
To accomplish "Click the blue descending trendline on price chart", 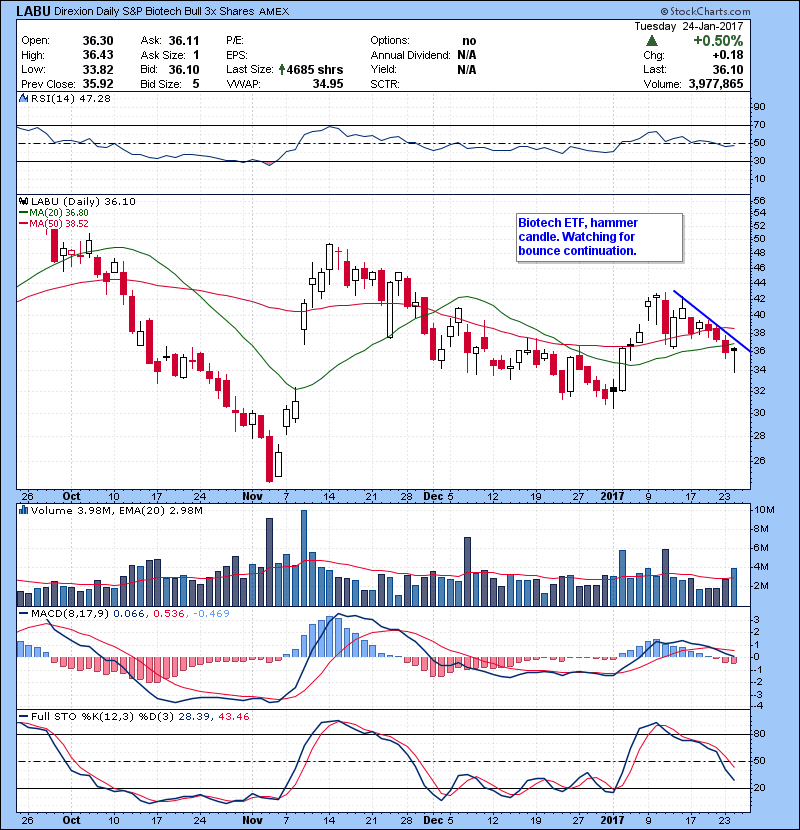I will click(712, 321).
